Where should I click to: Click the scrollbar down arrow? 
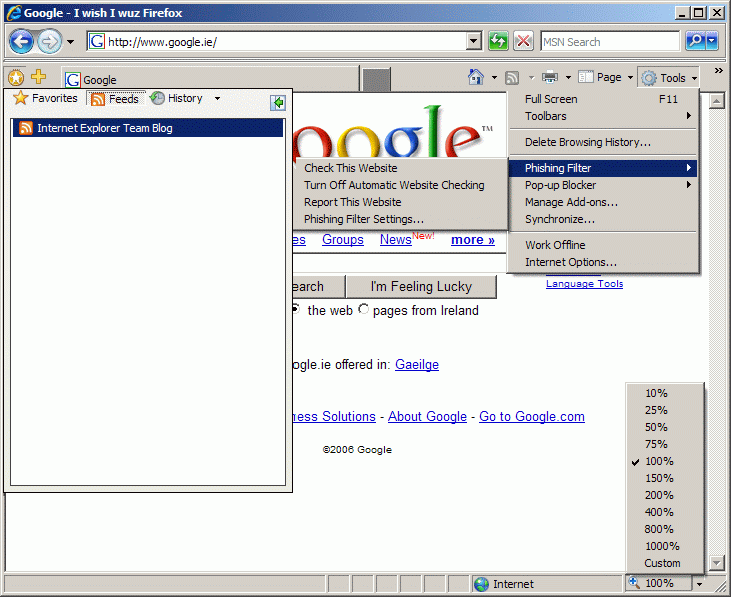(x=717, y=563)
